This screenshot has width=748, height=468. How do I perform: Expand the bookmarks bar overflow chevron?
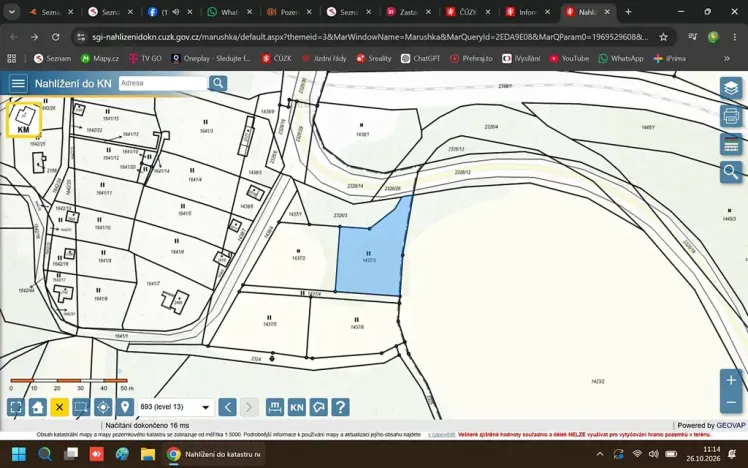click(727, 59)
